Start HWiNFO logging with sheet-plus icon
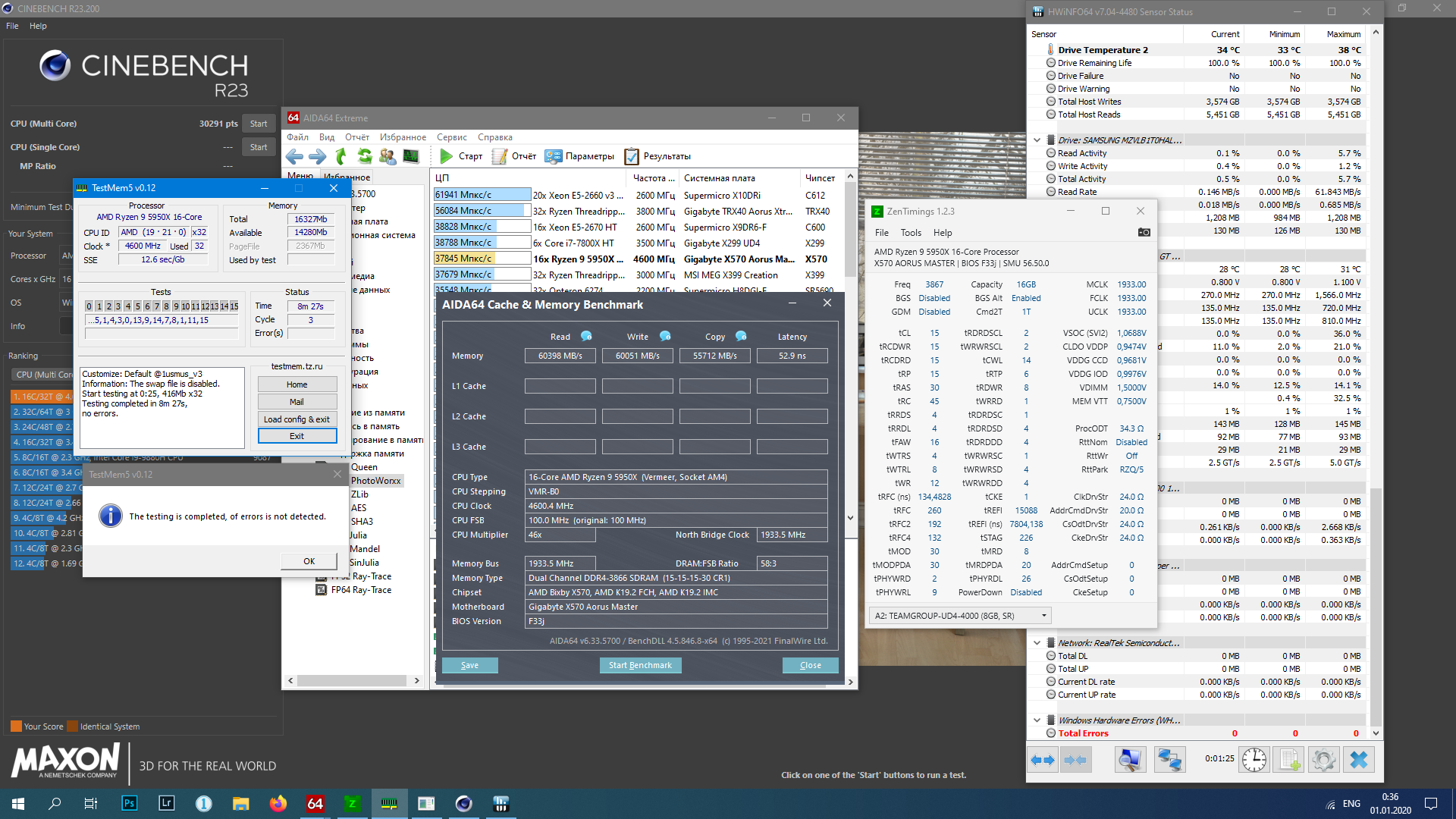1456x819 pixels. coord(1288,759)
